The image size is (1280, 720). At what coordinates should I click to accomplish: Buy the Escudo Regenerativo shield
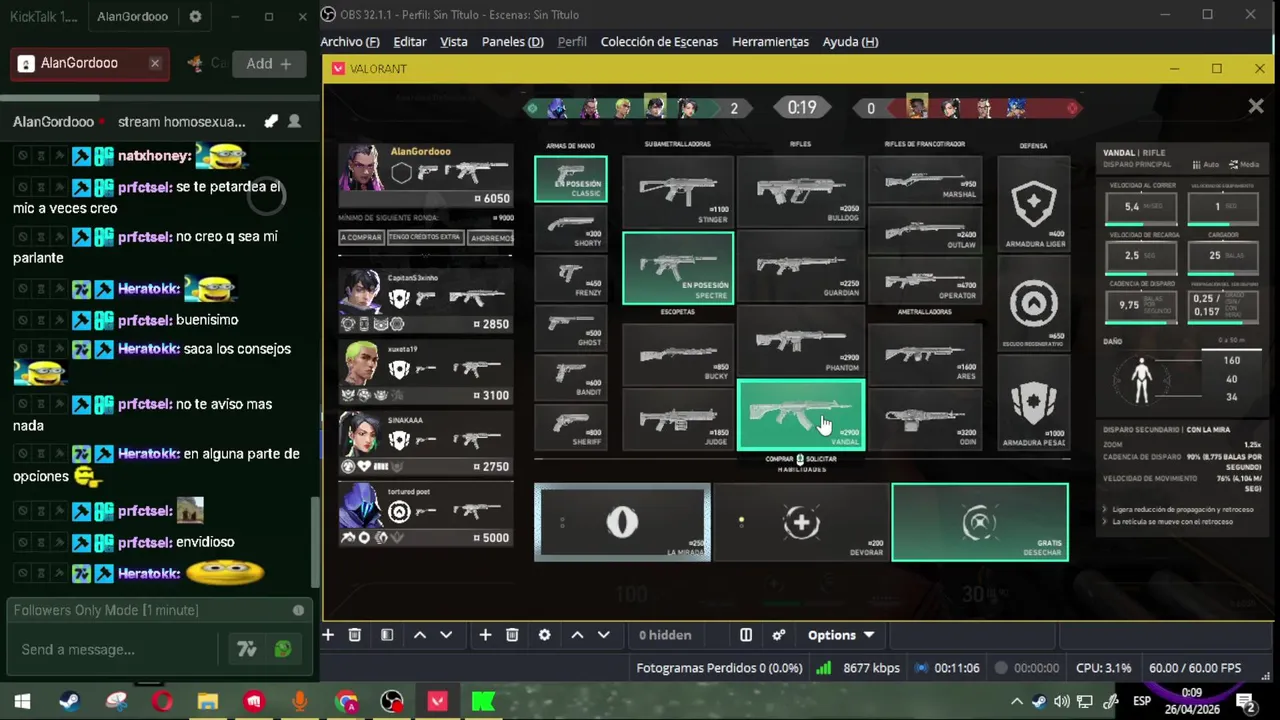(x=1033, y=303)
